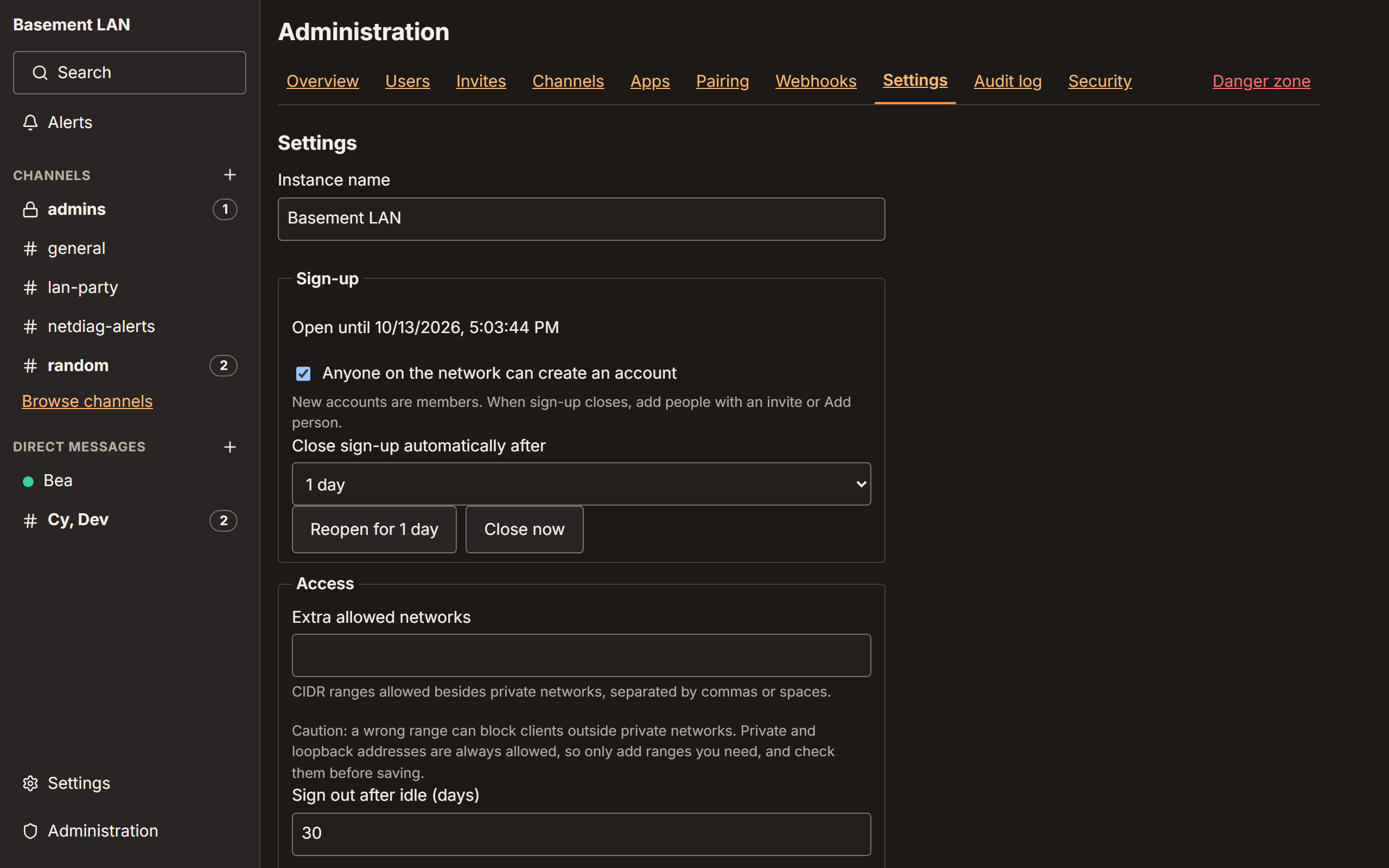The image size is (1389, 868).
Task: Add a new channel with plus icon
Action: click(x=230, y=175)
